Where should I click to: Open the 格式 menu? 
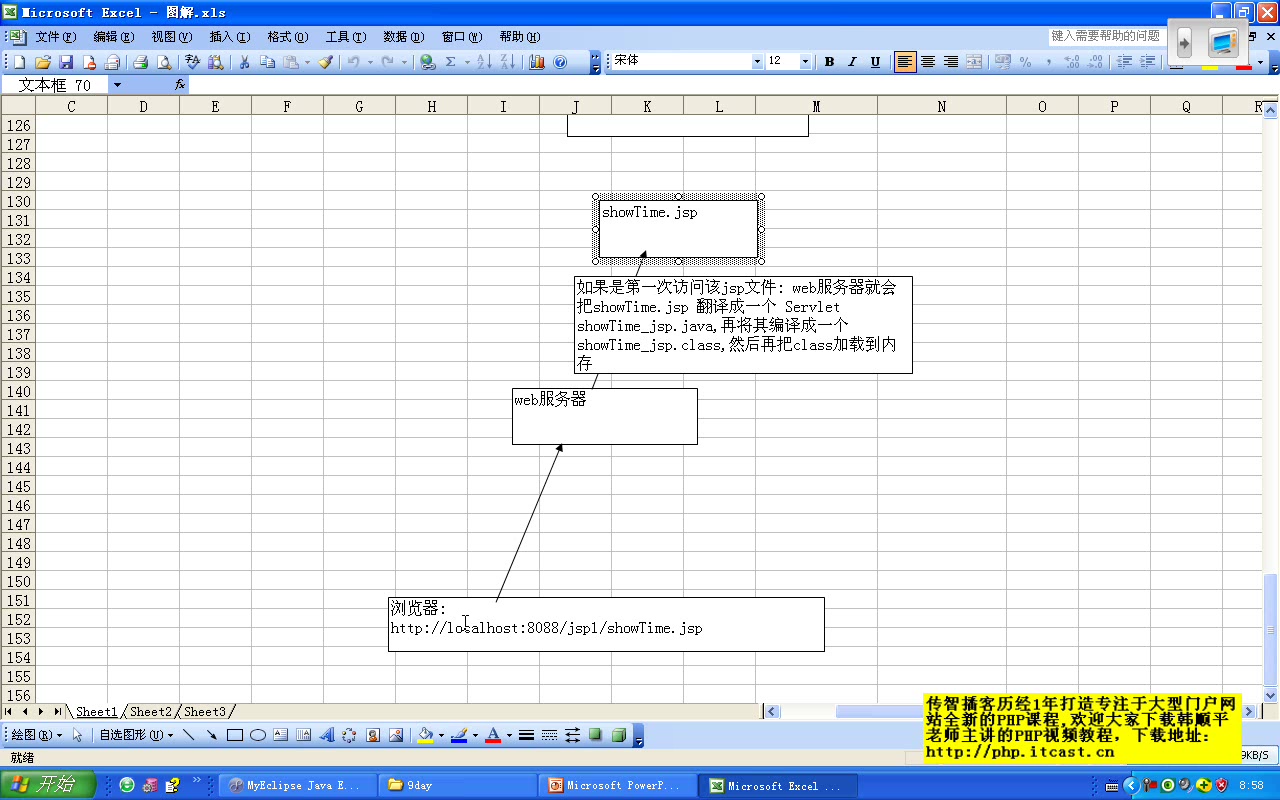[287, 37]
